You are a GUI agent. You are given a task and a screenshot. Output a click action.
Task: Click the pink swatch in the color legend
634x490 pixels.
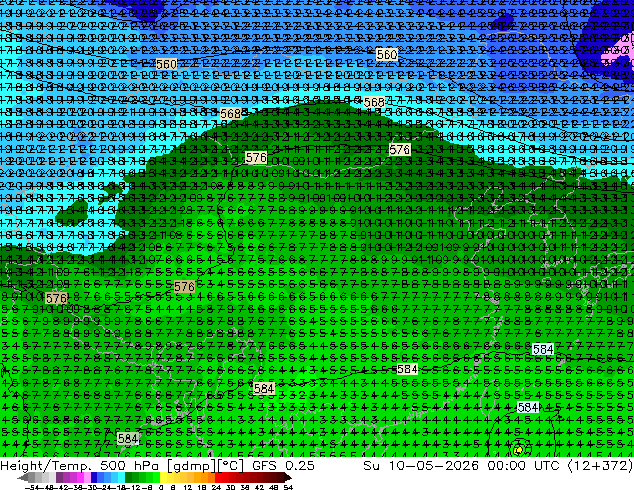(87, 477)
